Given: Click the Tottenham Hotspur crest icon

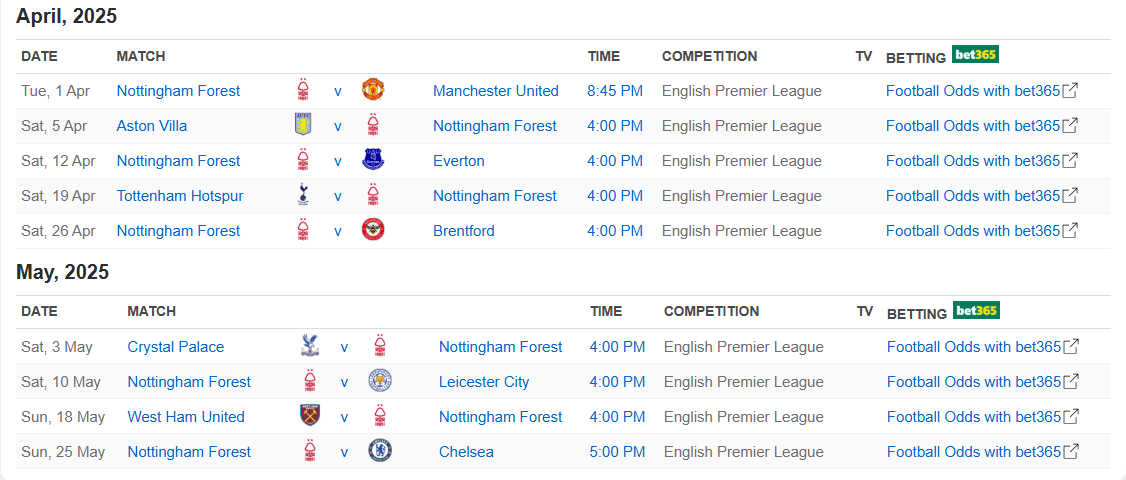Looking at the screenshot, I should 303,195.
